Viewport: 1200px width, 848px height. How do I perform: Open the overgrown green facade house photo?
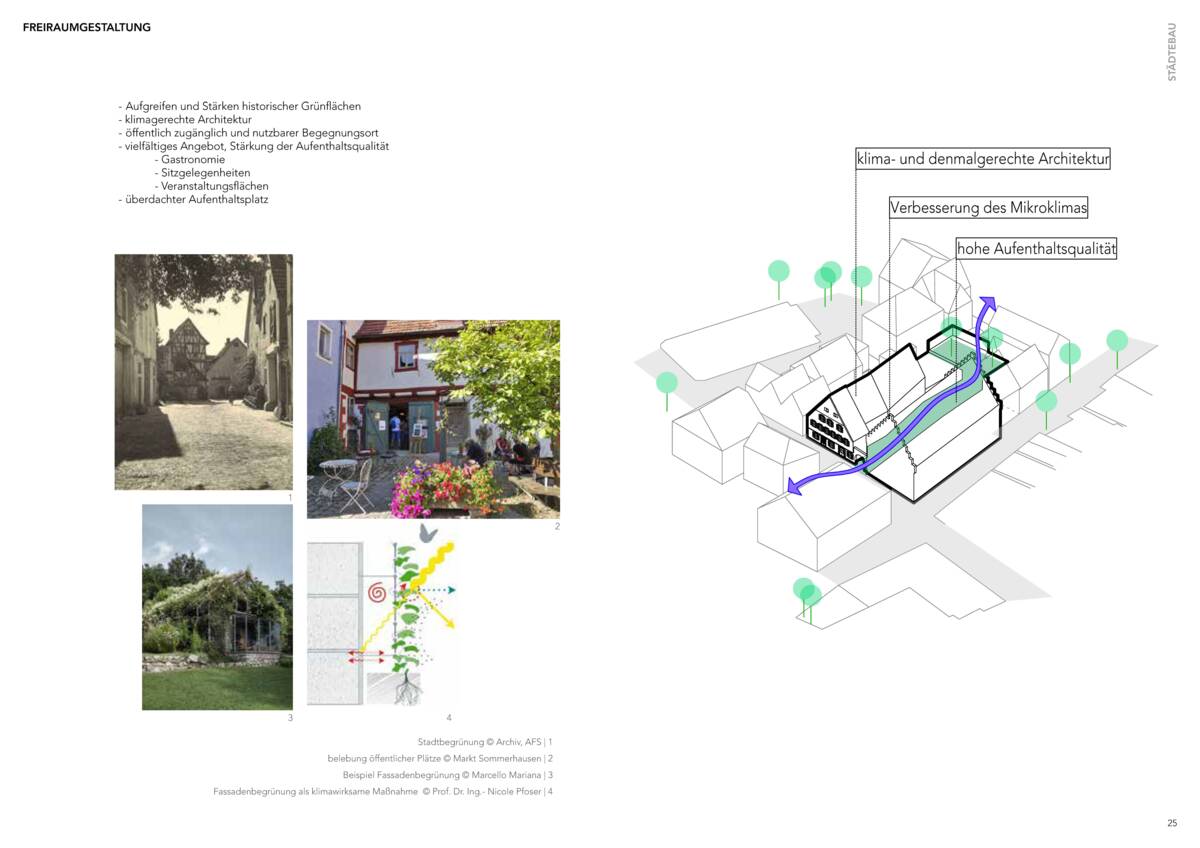(x=217, y=607)
